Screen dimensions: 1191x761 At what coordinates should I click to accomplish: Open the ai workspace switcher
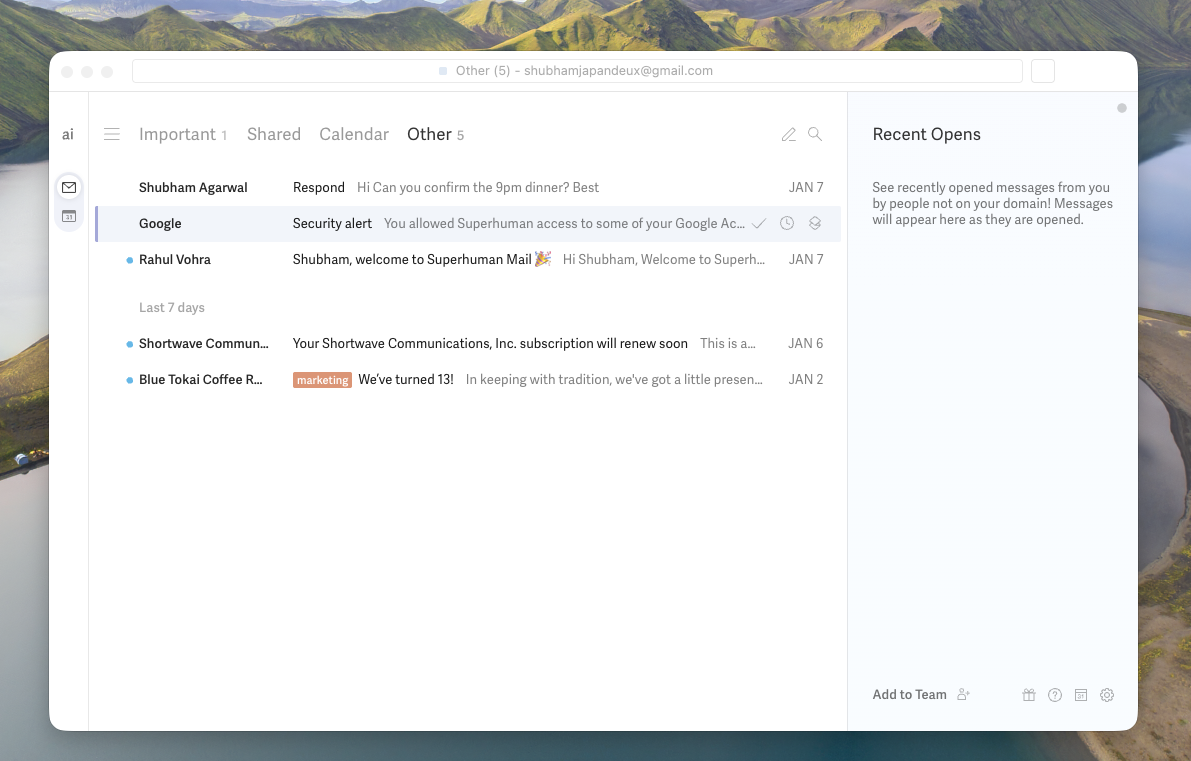(68, 133)
